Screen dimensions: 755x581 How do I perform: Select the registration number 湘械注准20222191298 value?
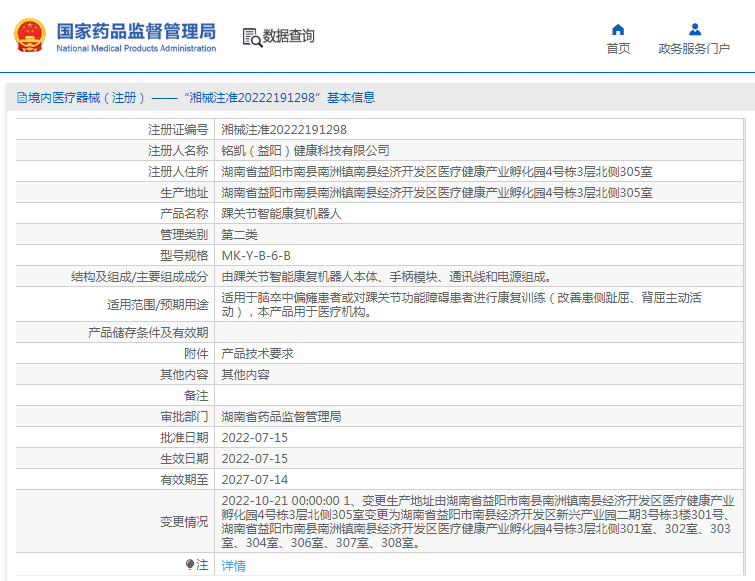point(284,129)
